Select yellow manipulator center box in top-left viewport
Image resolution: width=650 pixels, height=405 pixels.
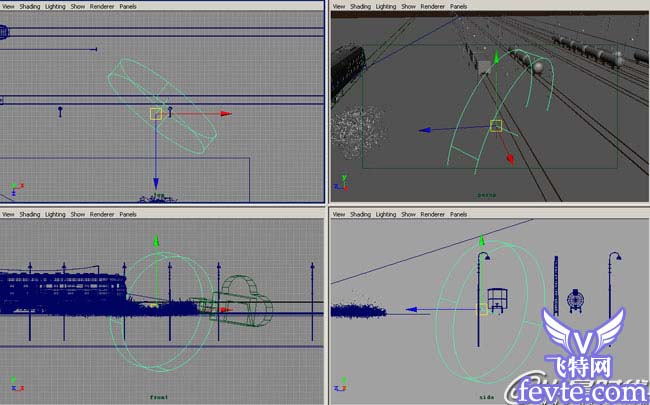click(x=156, y=114)
